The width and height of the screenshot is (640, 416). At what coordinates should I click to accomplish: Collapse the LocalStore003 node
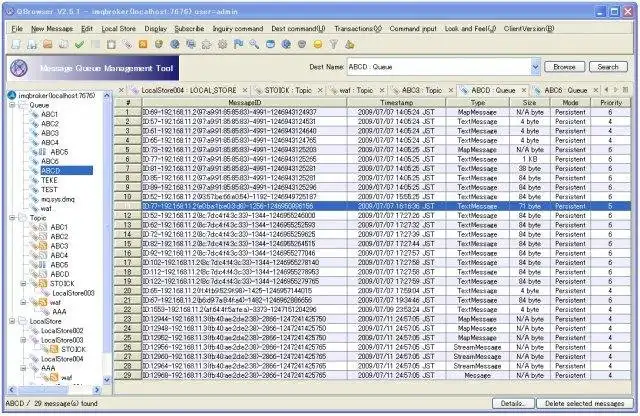coord(23,340)
